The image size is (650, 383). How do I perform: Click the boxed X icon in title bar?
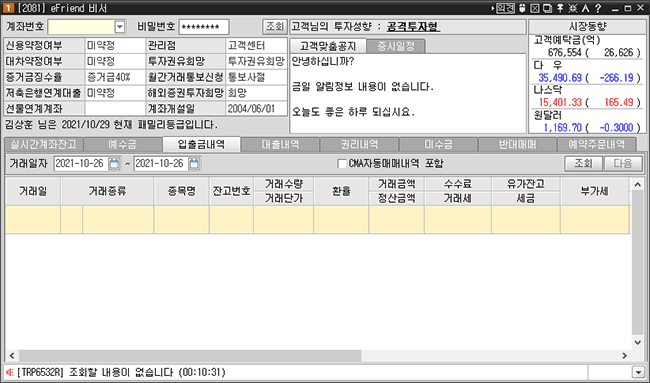(535, 8)
